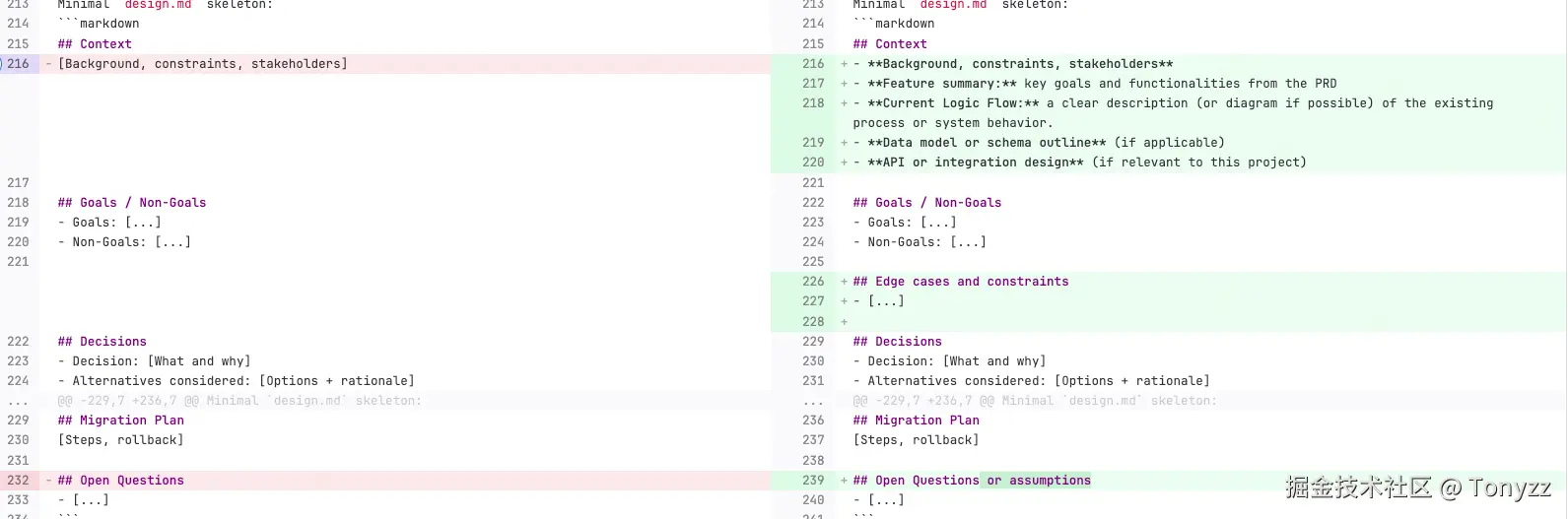Select '```markdown' on line 214 in left pane
This screenshot has height=519, width=1568.
tap(99, 24)
